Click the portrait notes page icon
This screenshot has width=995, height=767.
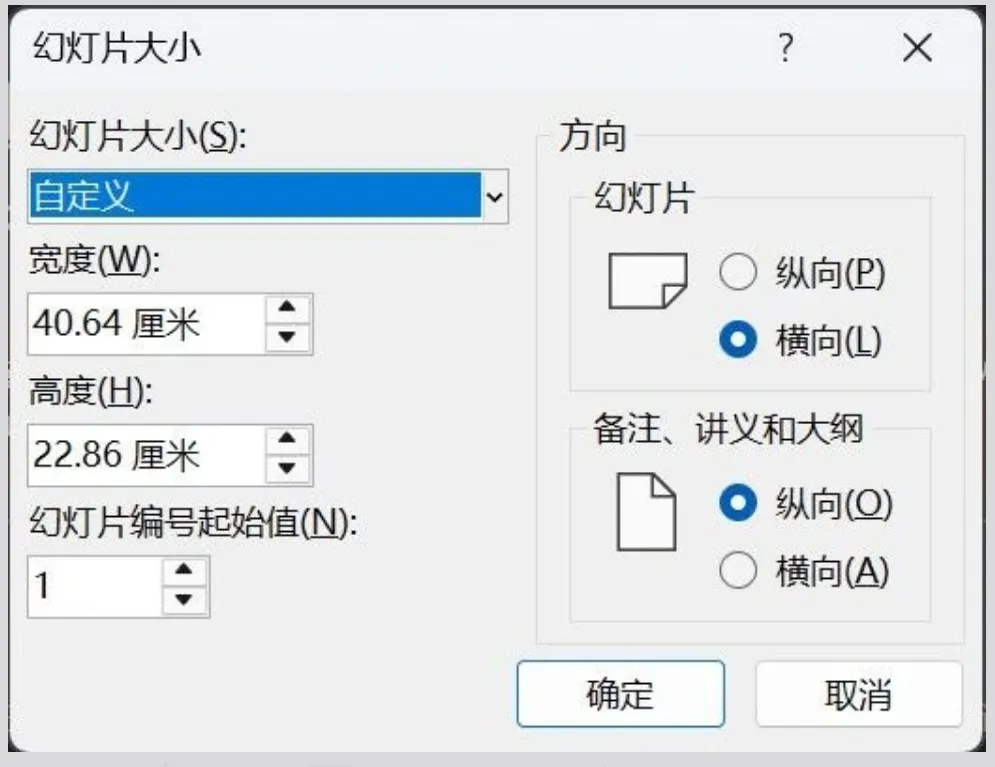tap(646, 513)
